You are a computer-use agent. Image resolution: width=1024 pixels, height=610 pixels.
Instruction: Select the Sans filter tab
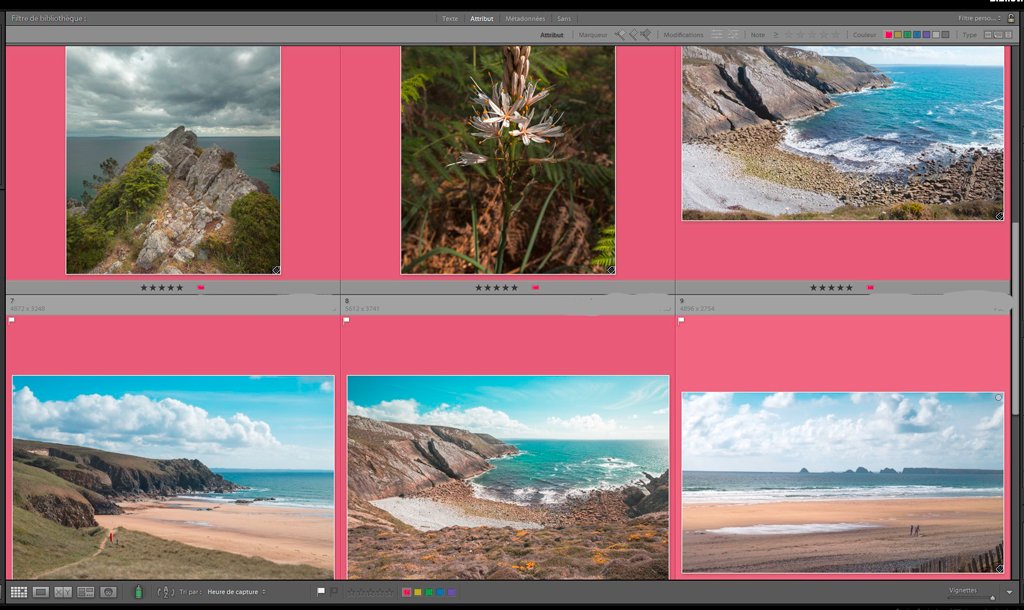click(564, 18)
